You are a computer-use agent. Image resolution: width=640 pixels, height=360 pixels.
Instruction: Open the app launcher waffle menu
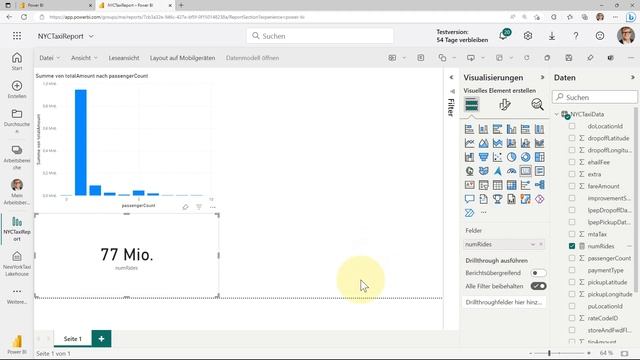[17, 36]
